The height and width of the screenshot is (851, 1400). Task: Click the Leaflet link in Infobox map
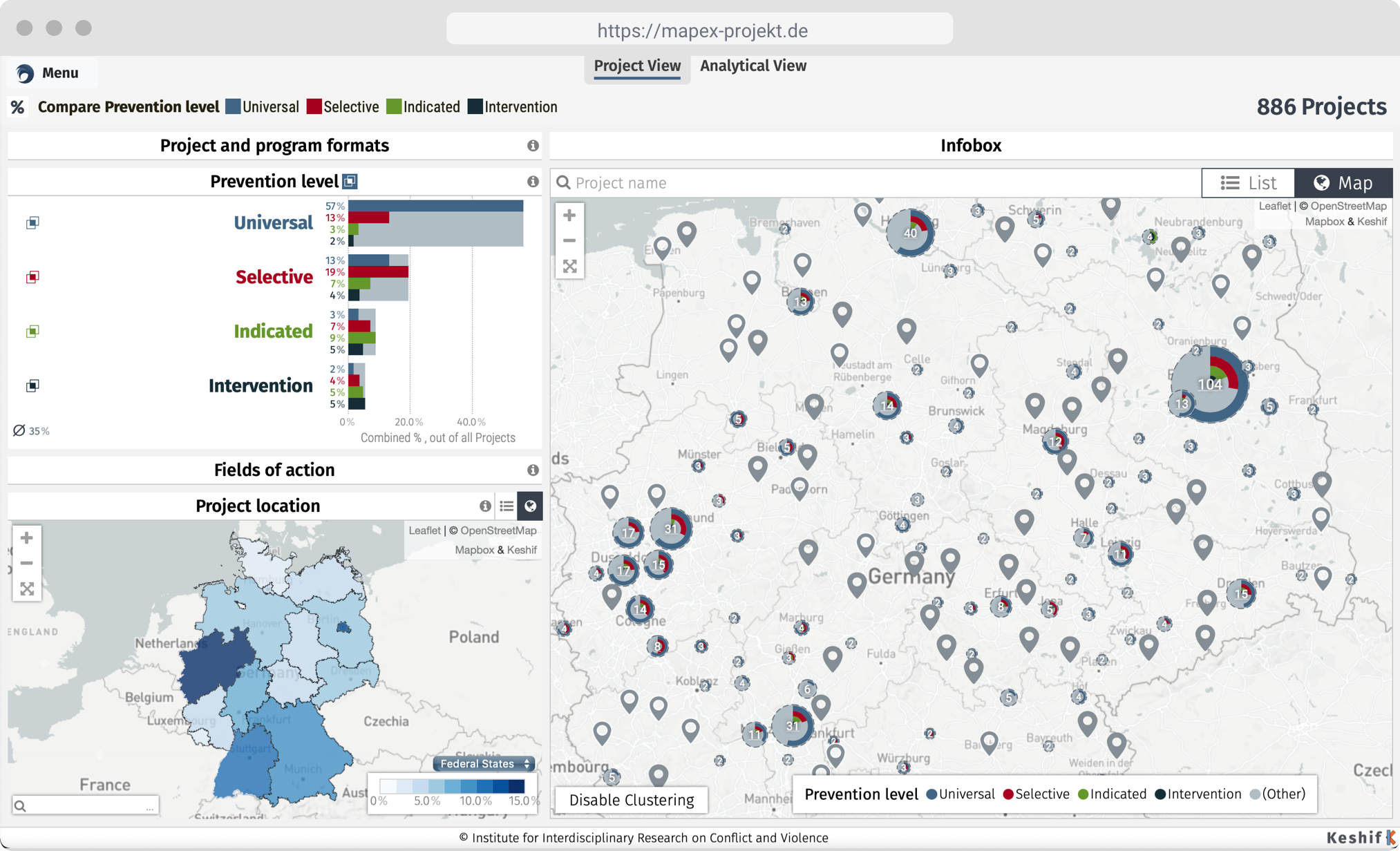(1274, 206)
